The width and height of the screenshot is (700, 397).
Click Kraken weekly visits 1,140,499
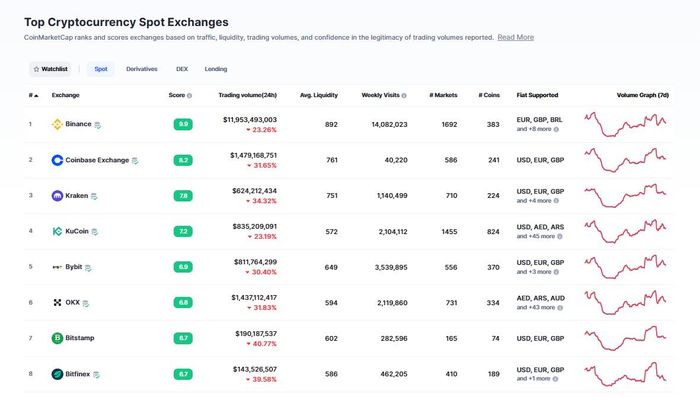[x=392, y=196]
